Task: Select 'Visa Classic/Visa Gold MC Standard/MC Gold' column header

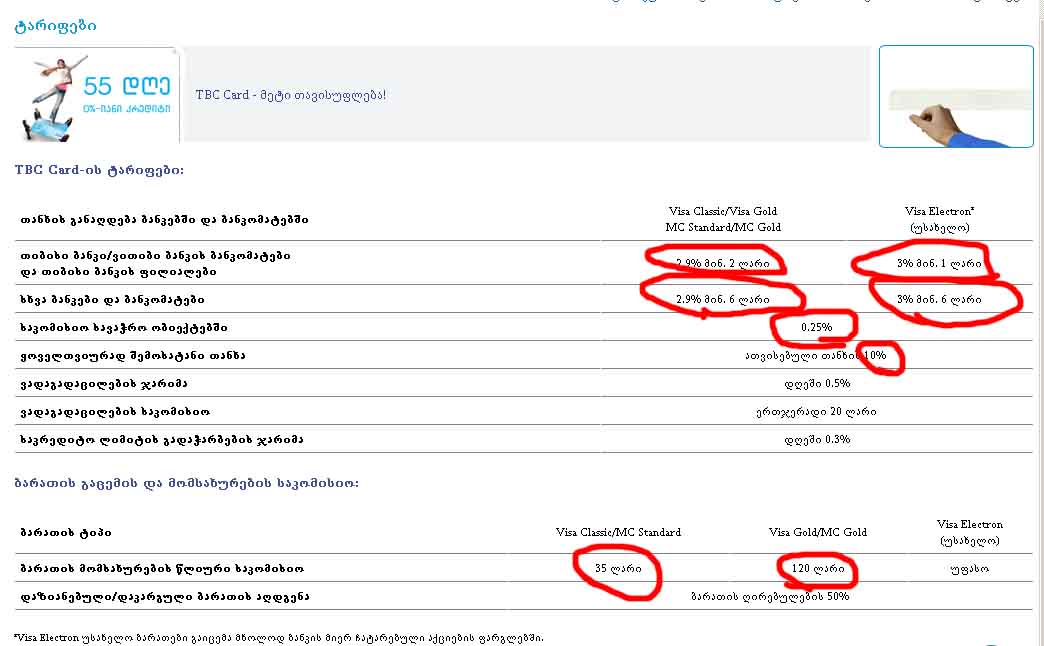Action: [723, 219]
